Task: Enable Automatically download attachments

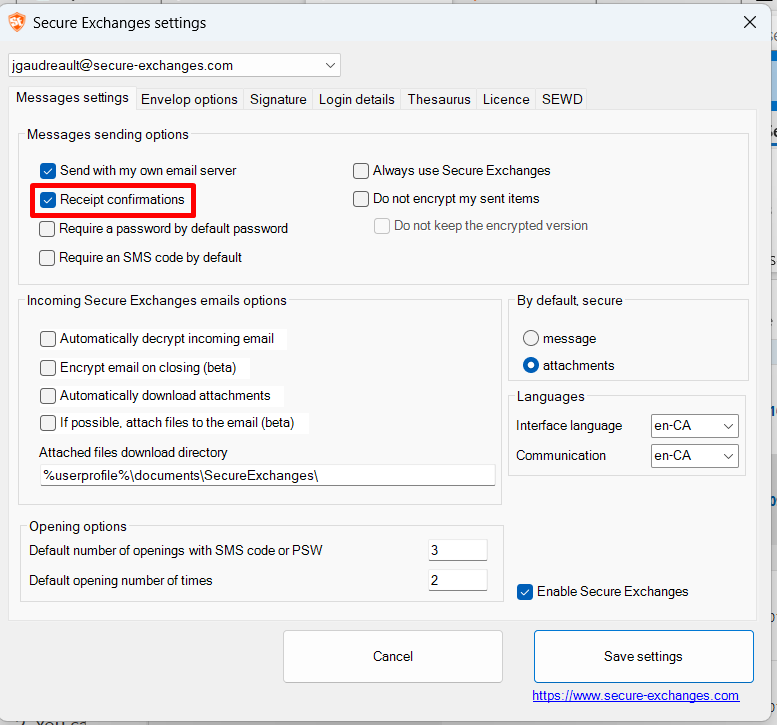Action: [48, 395]
